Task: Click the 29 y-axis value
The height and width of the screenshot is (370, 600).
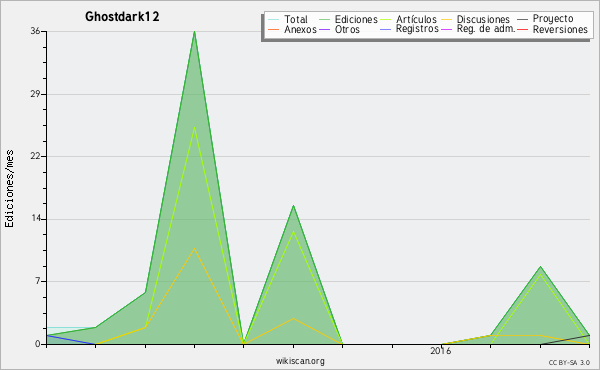Action: click(x=35, y=94)
